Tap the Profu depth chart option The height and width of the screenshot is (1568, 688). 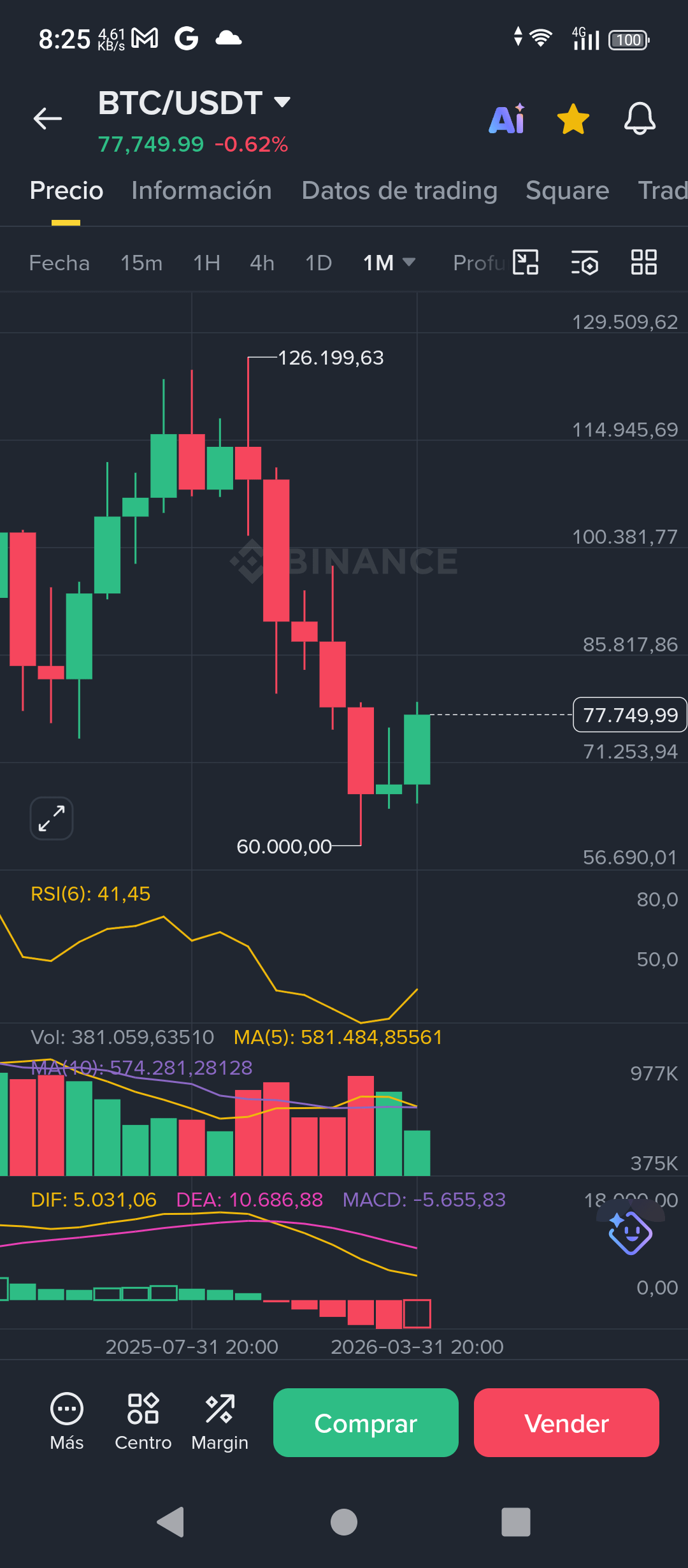tap(479, 263)
